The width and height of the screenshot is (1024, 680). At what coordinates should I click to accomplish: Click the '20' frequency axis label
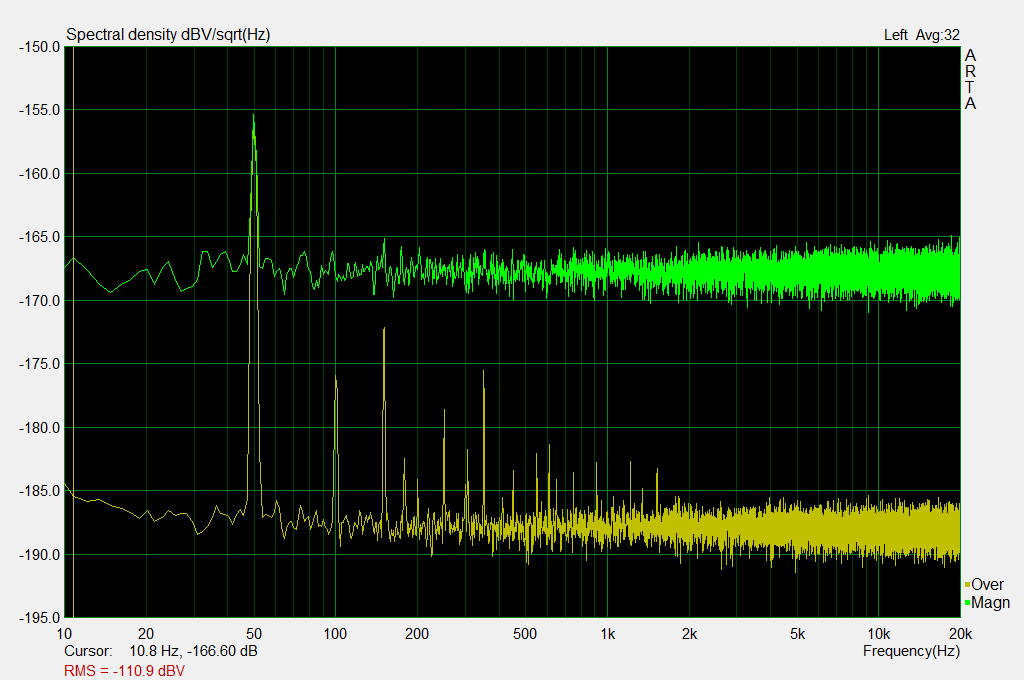point(146,634)
